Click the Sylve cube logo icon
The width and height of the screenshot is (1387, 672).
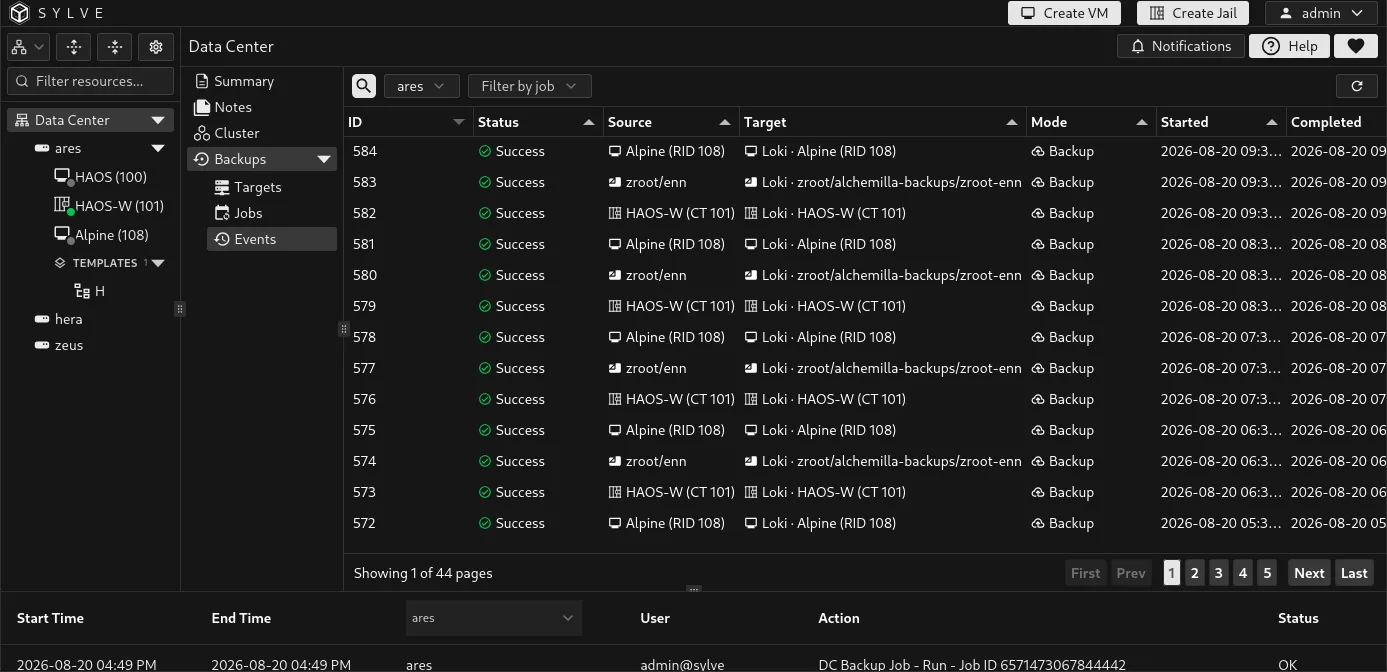pos(19,13)
